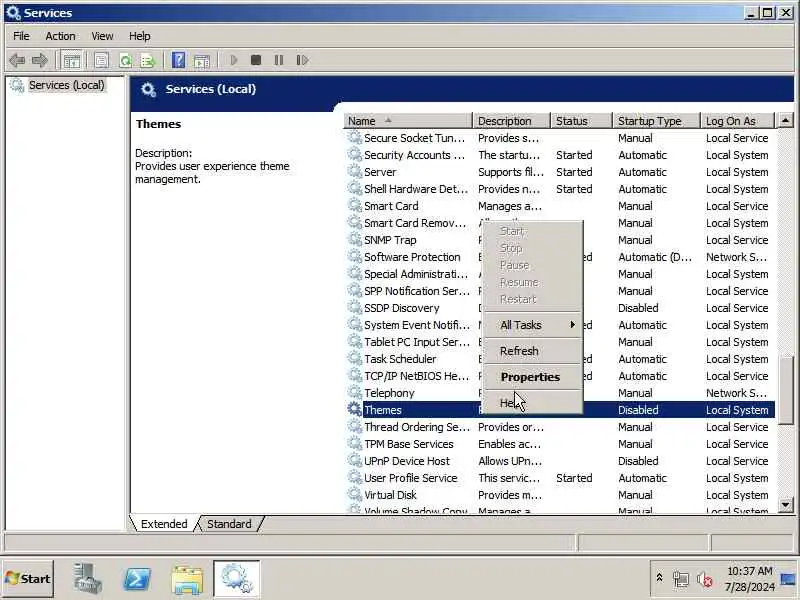800x600 pixels.
Task: Toggle the Show/Hide Console Tree icon
Action: 71,61
